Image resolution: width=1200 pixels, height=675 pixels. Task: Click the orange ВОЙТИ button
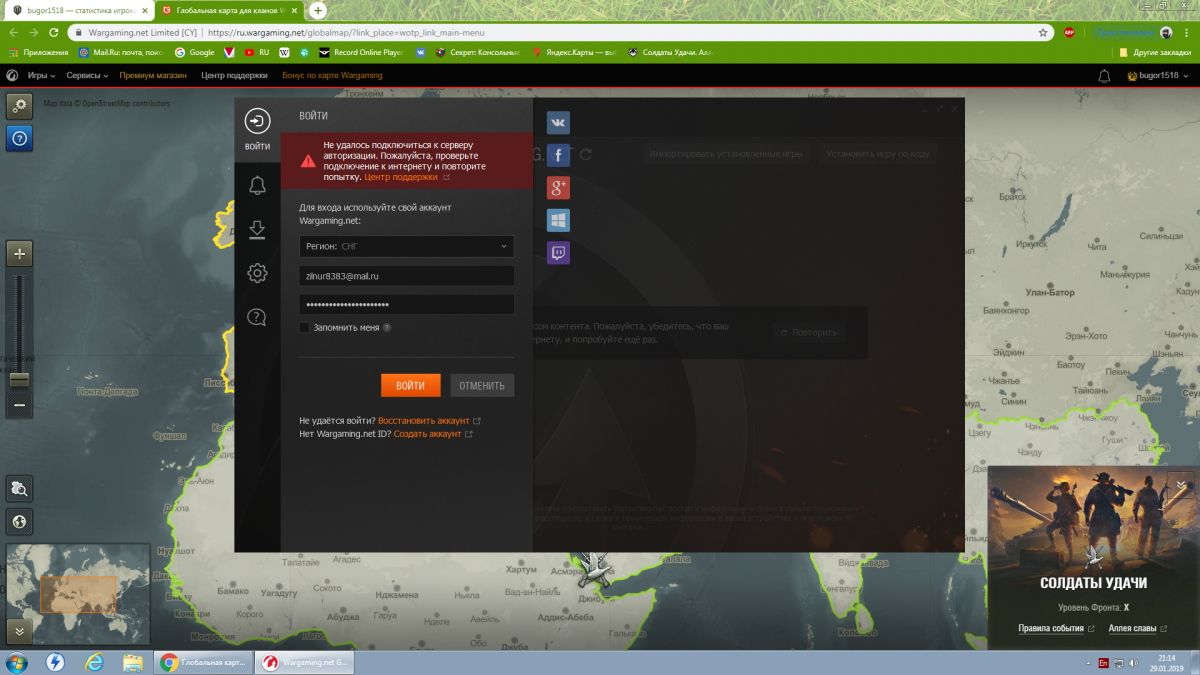point(410,385)
